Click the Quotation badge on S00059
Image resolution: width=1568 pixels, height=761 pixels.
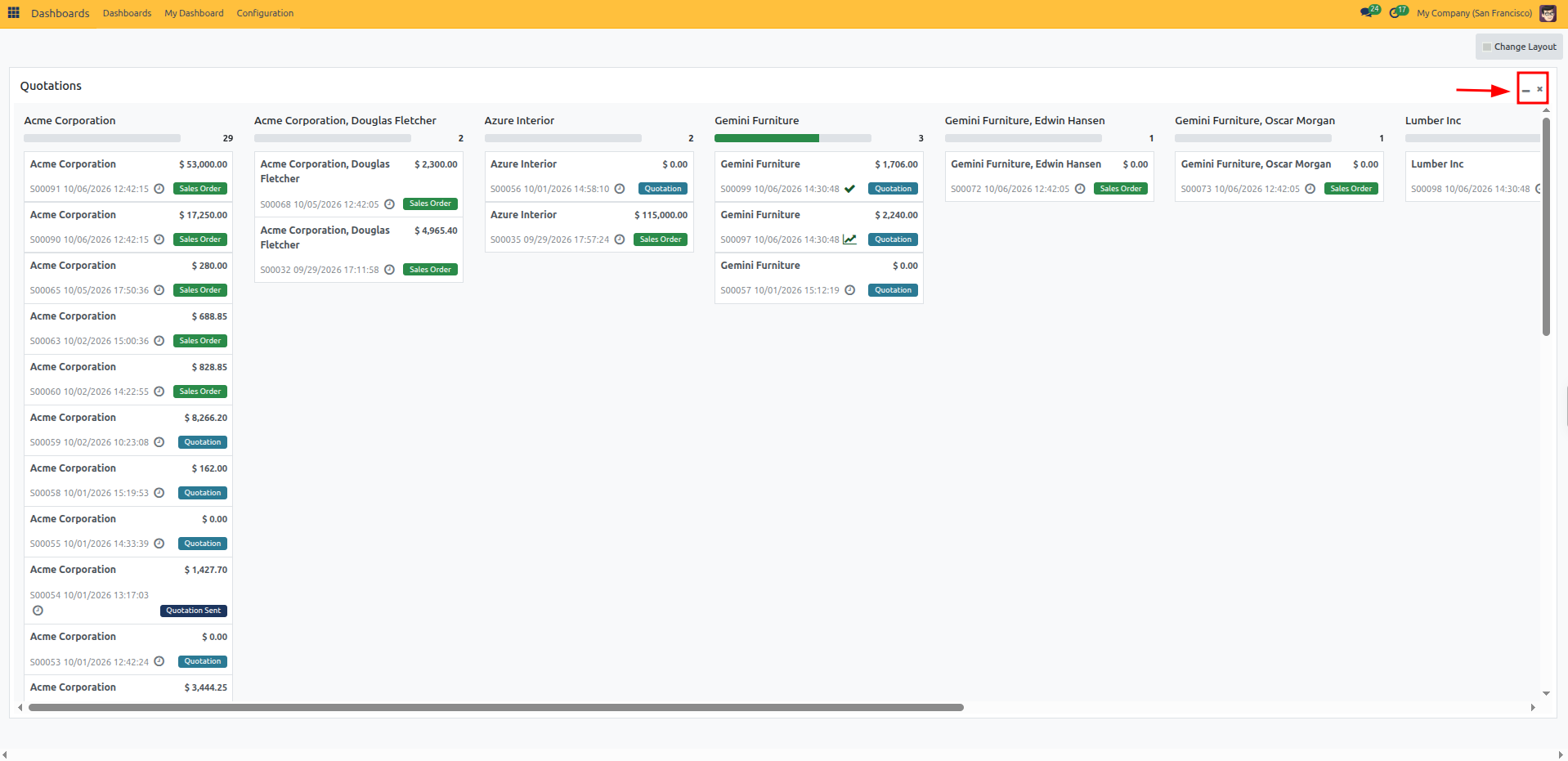203,442
